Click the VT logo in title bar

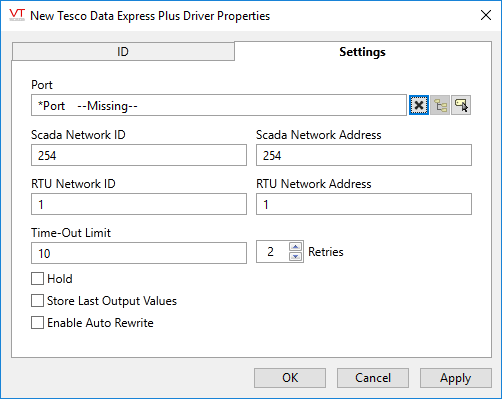(17, 15)
